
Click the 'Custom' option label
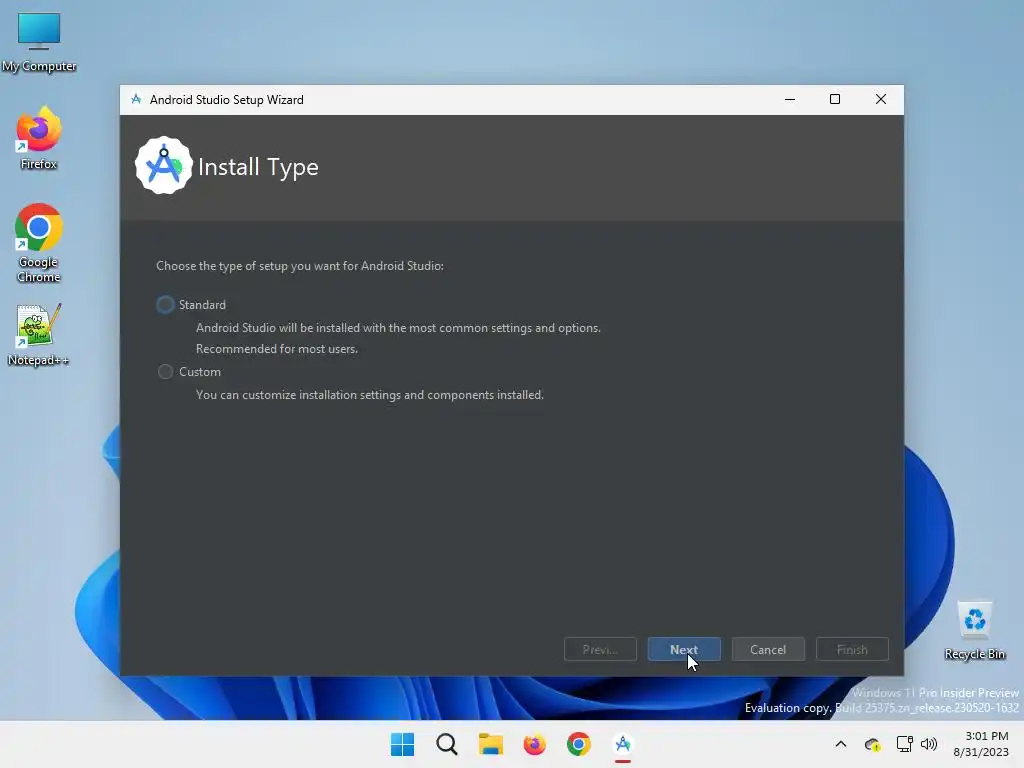(x=200, y=372)
